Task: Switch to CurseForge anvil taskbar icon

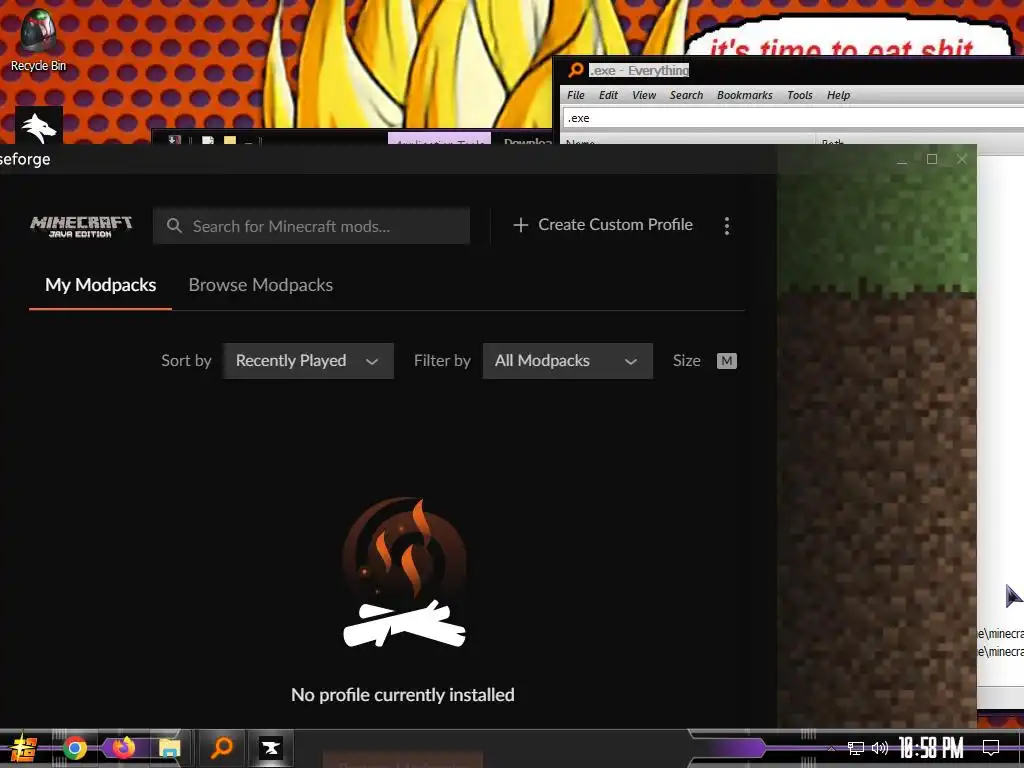Action: click(270, 748)
